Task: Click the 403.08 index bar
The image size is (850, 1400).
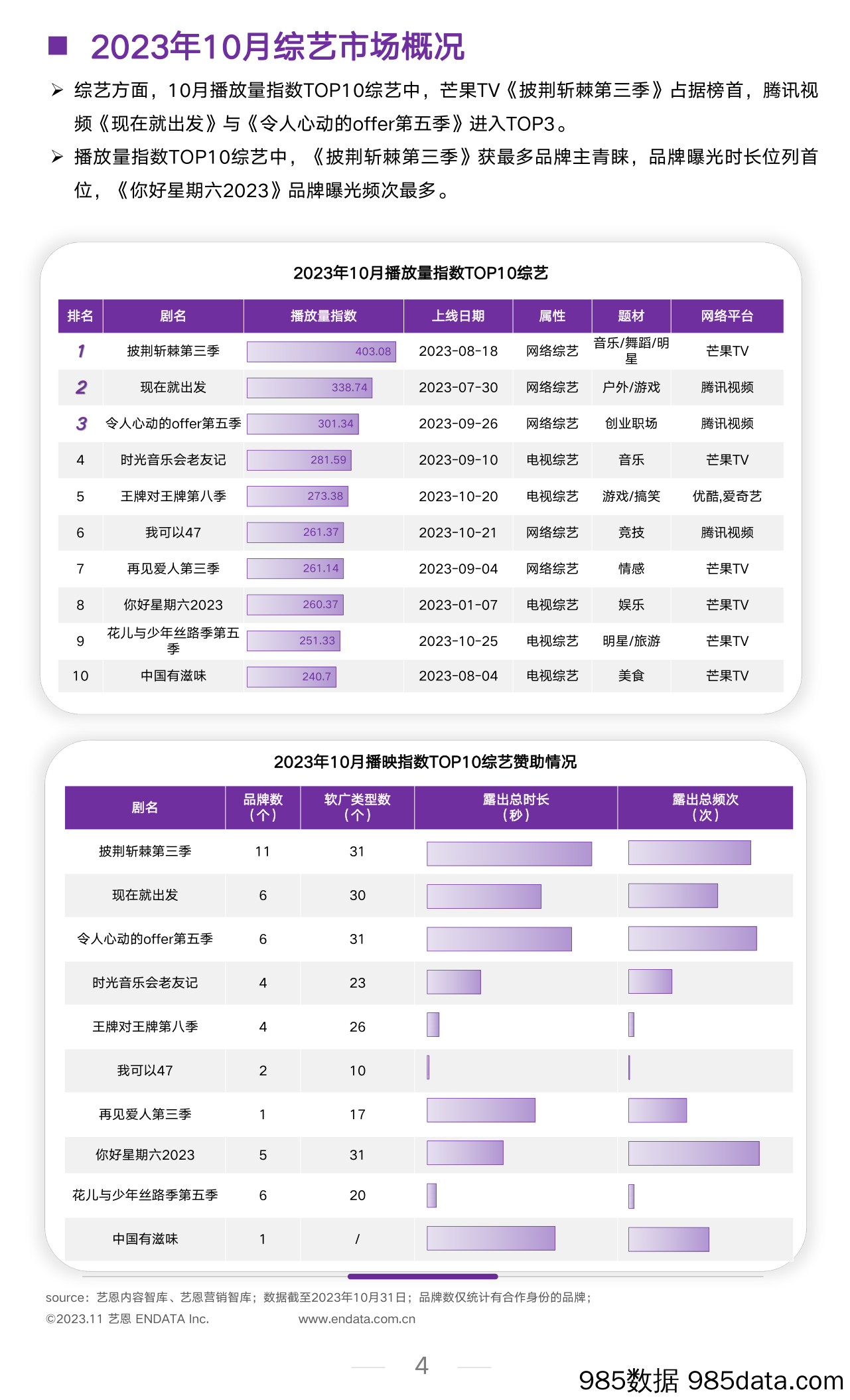Action: click(321, 352)
